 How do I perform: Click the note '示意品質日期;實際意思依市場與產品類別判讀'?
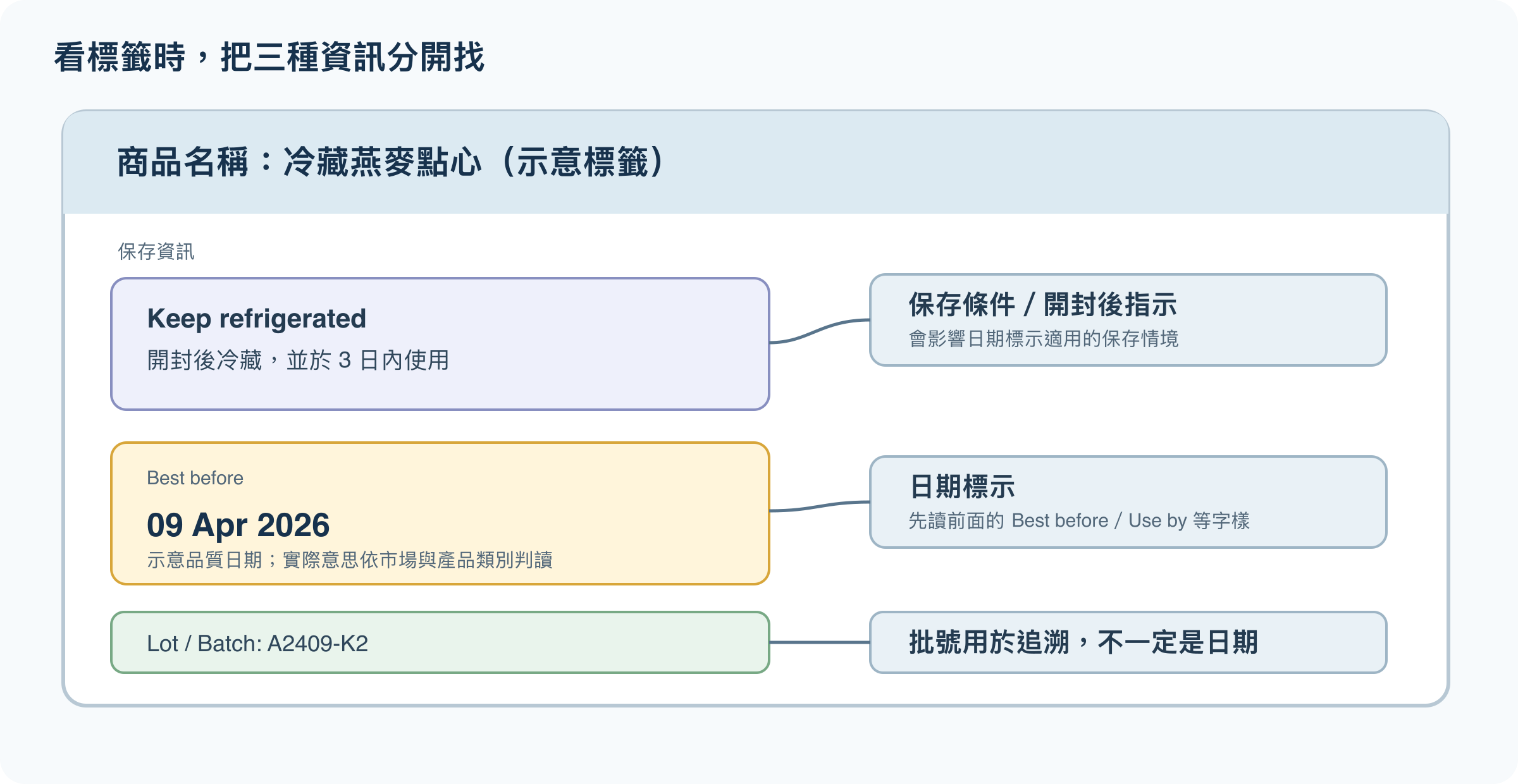[350, 560]
